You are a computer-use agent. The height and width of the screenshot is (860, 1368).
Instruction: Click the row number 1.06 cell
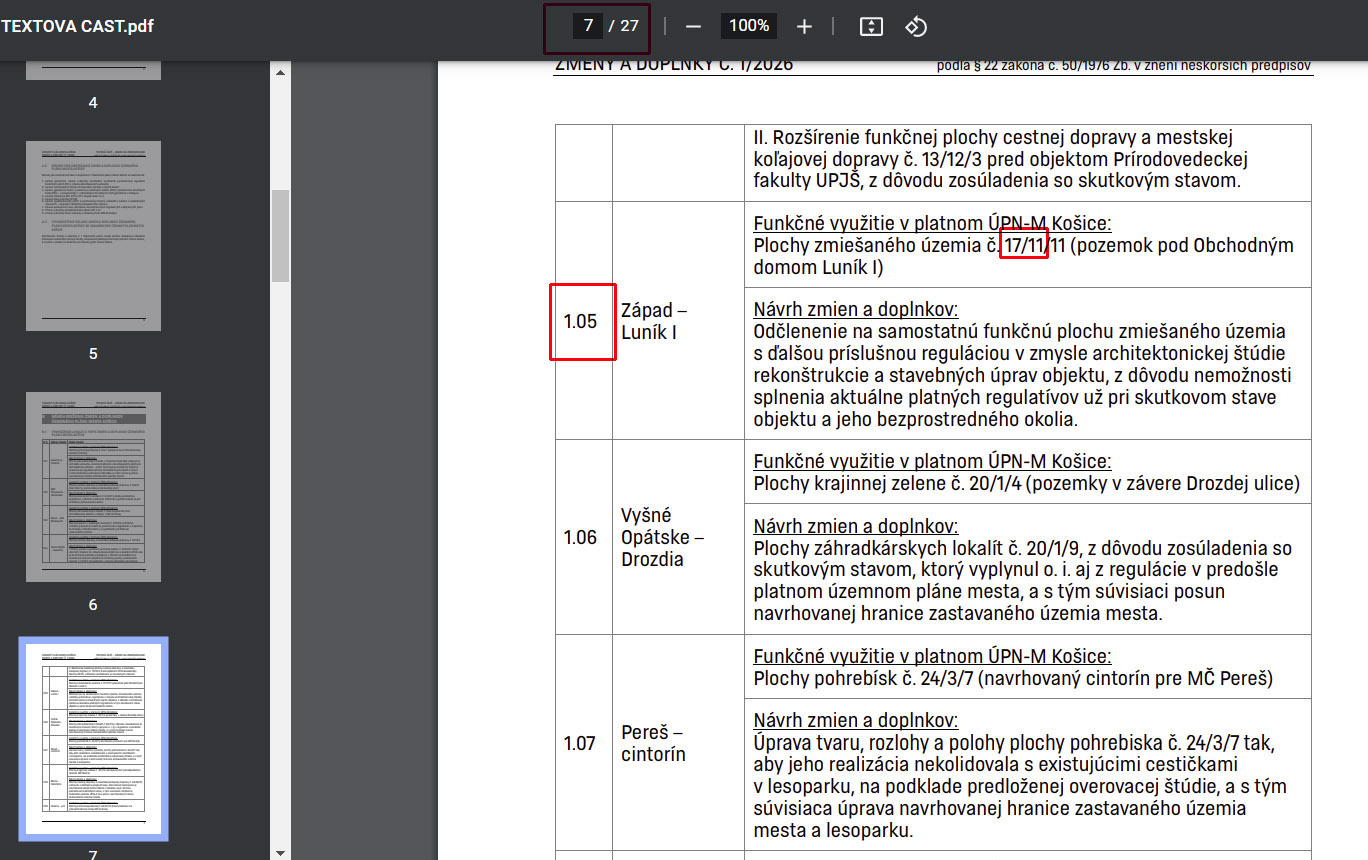click(x=581, y=537)
